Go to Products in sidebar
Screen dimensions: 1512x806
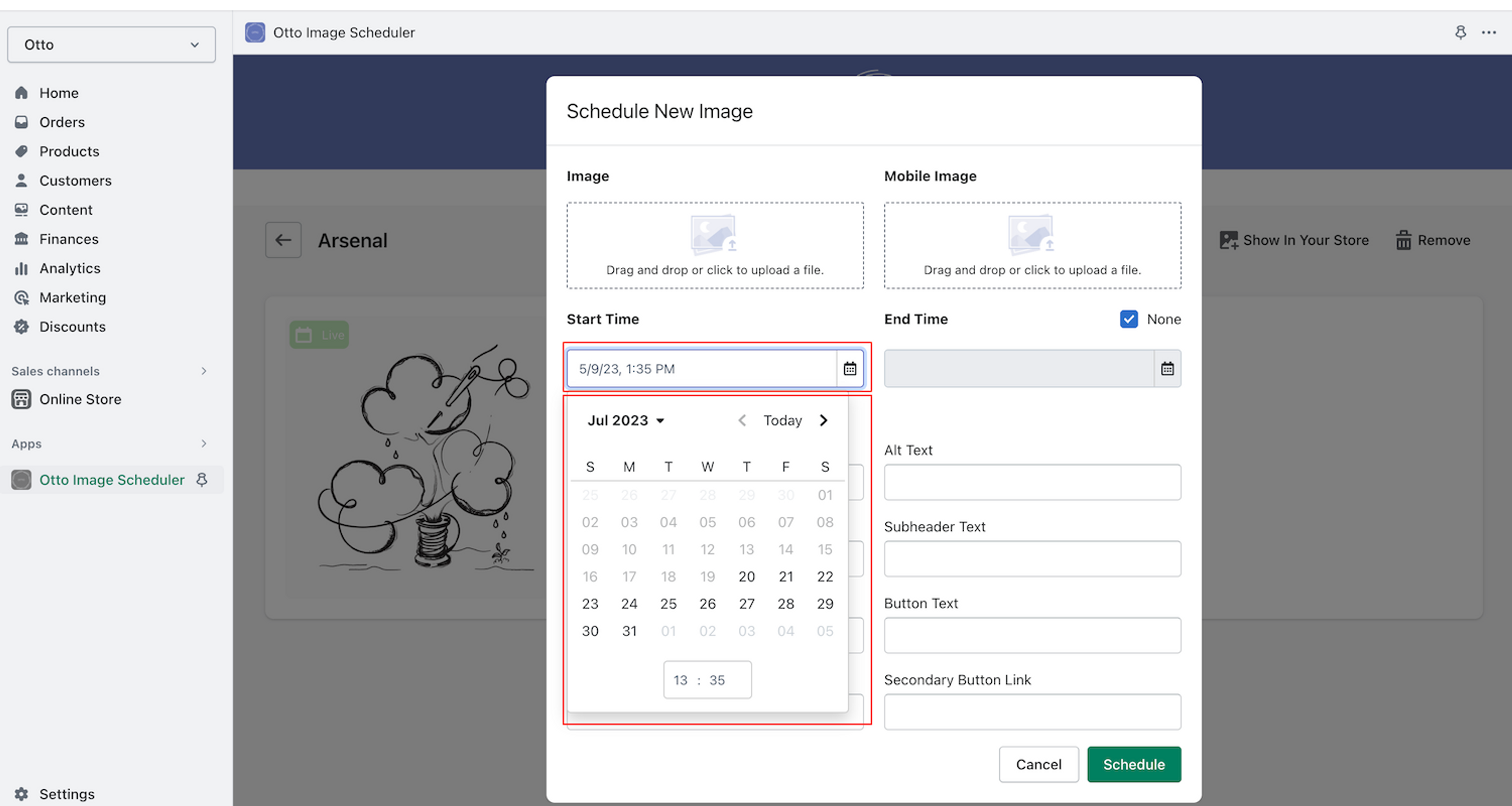69,152
